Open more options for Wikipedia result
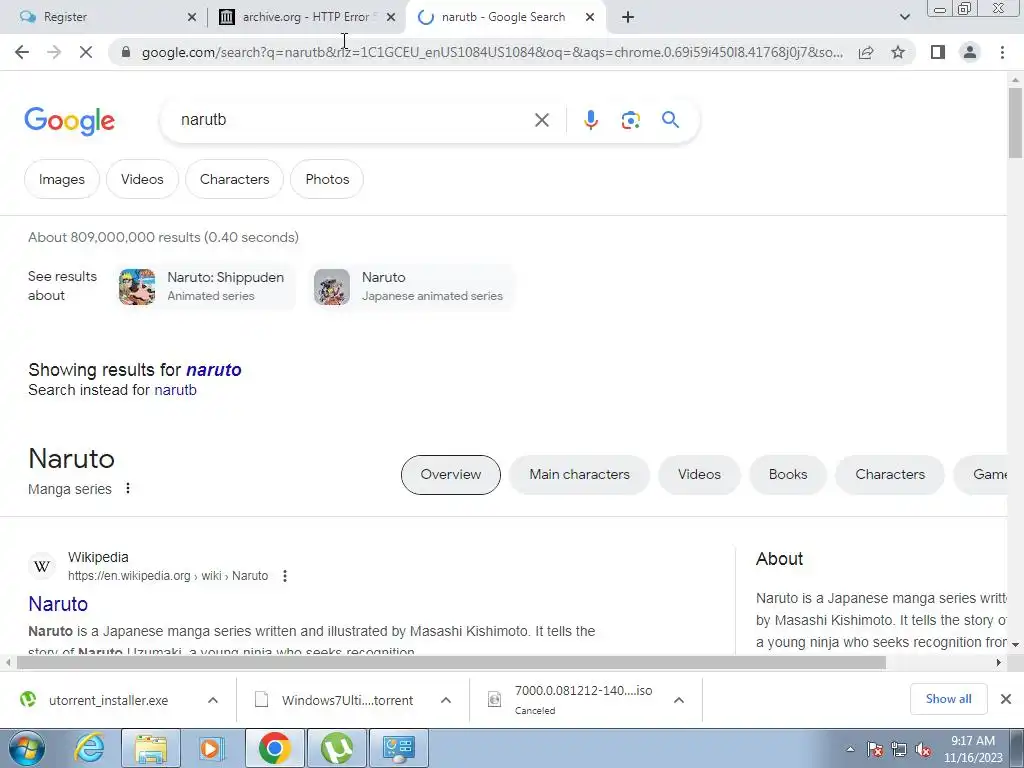Image resolution: width=1024 pixels, height=768 pixels. [285, 576]
